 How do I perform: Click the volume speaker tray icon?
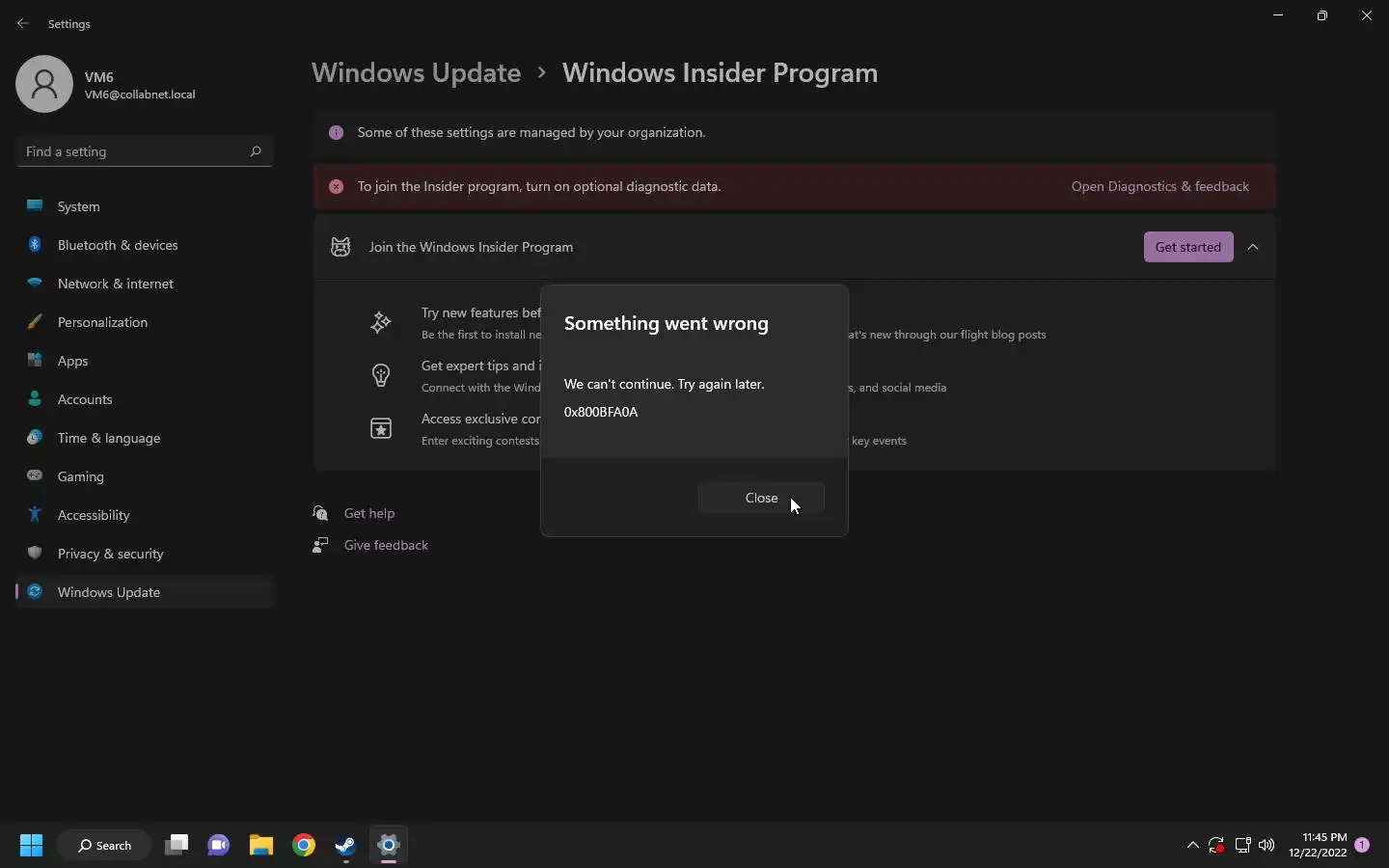(1267, 846)
